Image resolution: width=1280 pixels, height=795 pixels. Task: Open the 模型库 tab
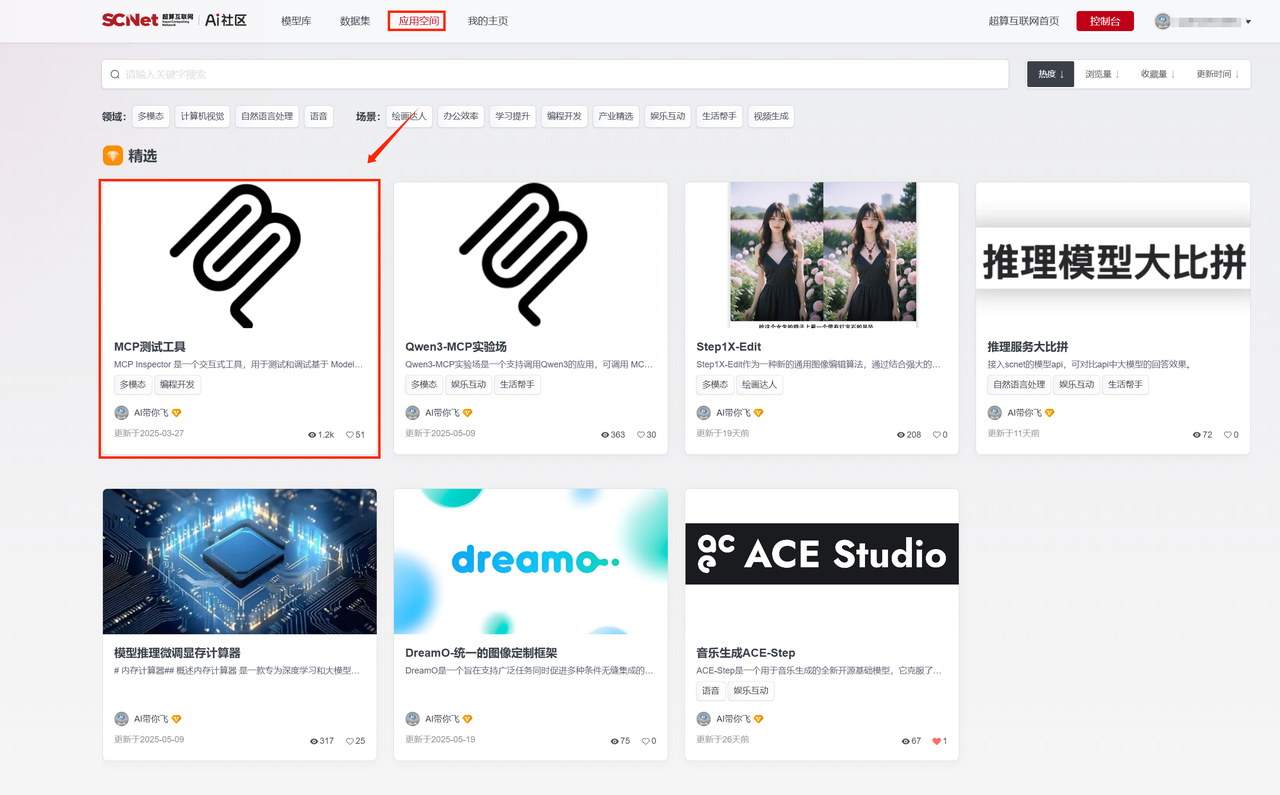296,21
